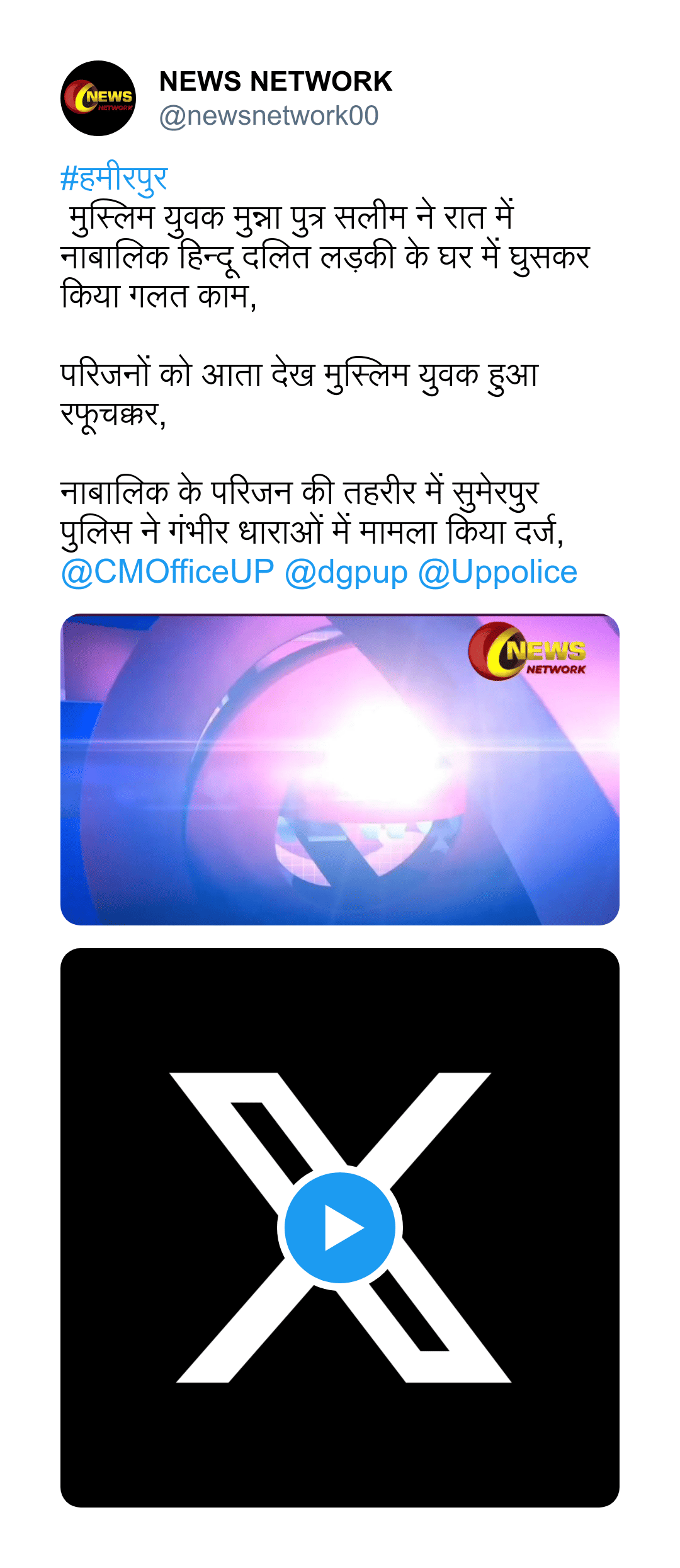Open the @Uppolice mention

[x=497, y=572]
